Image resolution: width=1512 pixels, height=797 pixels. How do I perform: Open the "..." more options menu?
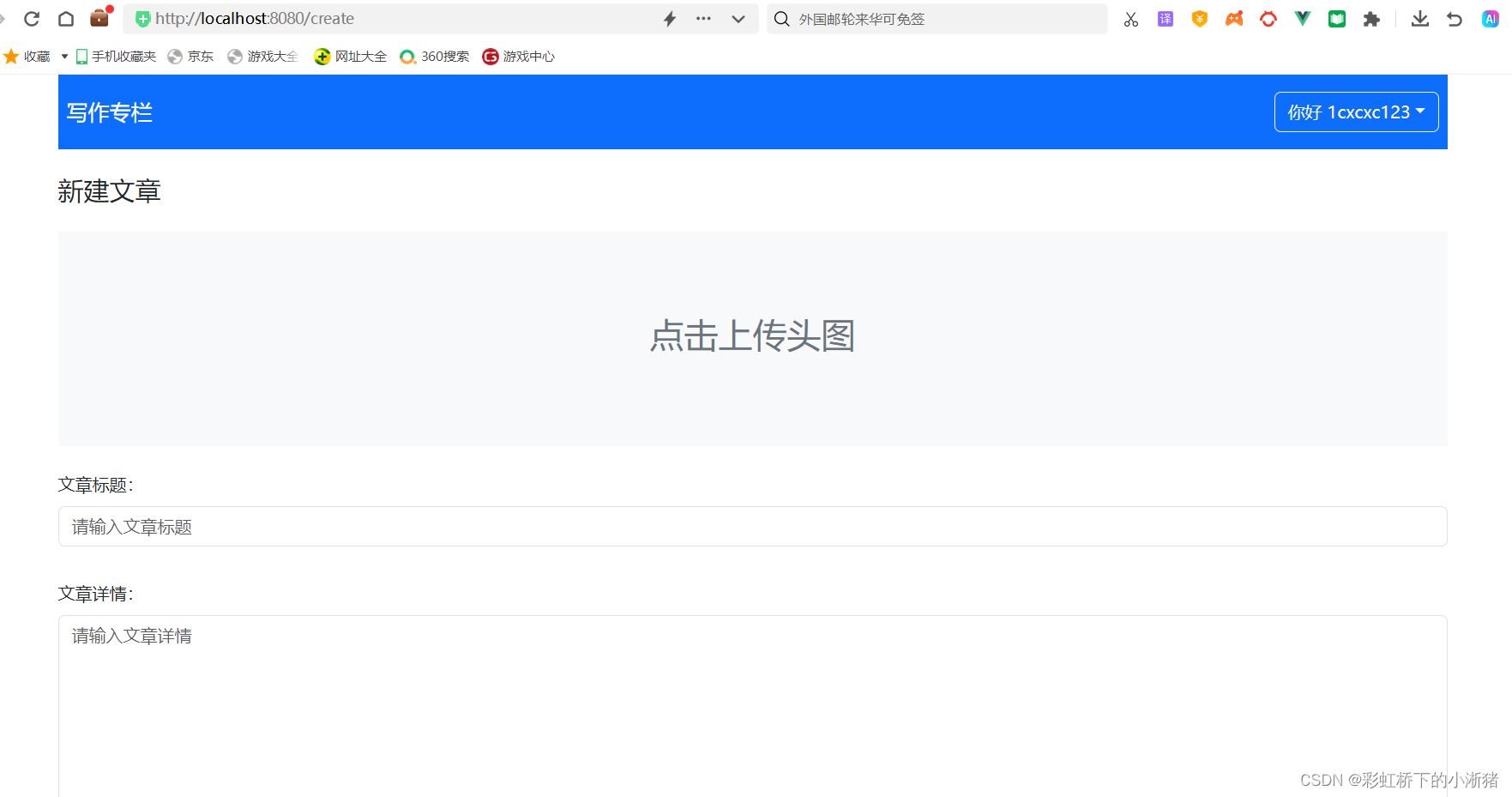click(703, 18)
